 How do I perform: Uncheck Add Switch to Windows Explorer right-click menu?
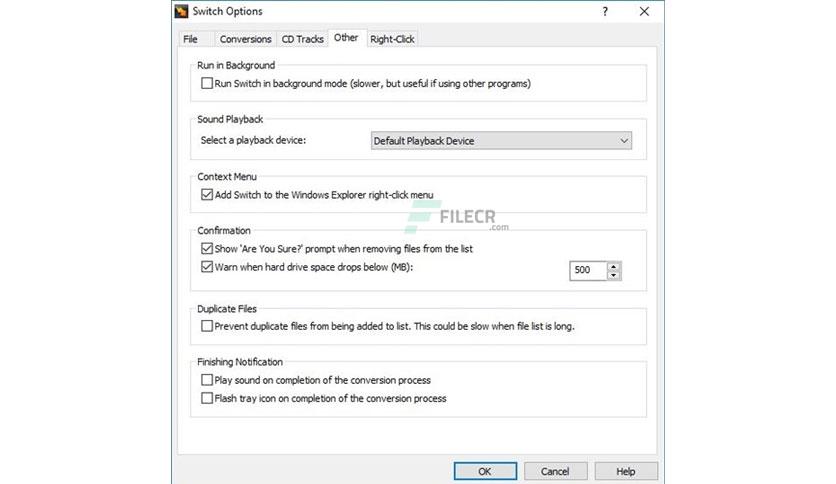(207, 195)
